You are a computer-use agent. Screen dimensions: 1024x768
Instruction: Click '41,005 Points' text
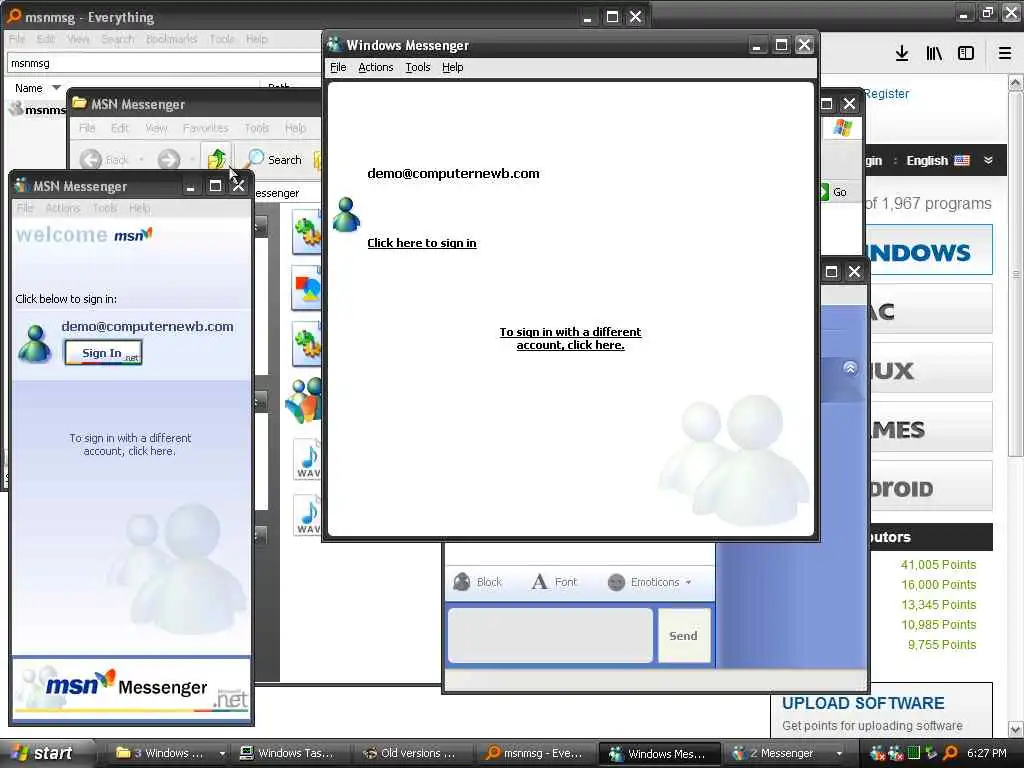(x=938, y=564)
